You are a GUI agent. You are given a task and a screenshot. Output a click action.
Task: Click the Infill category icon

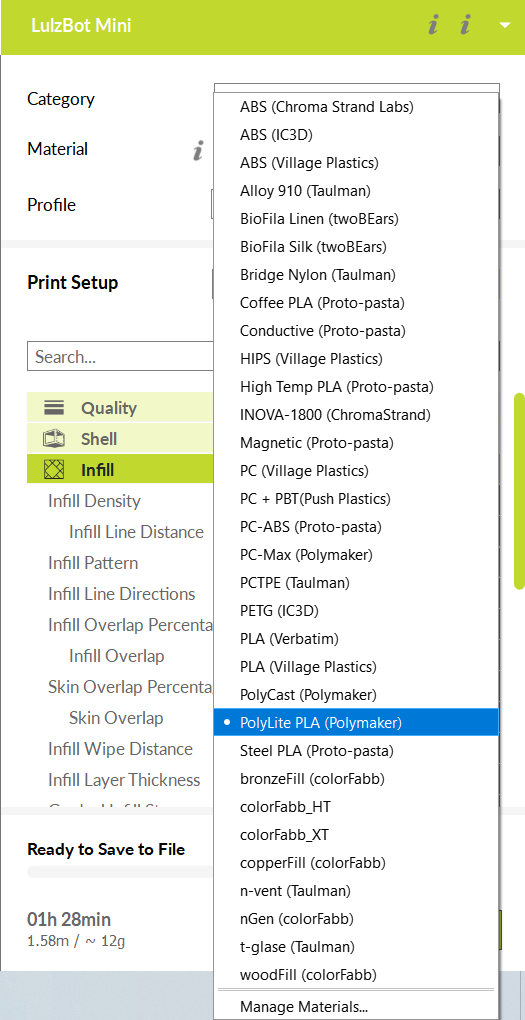[53, 470]
